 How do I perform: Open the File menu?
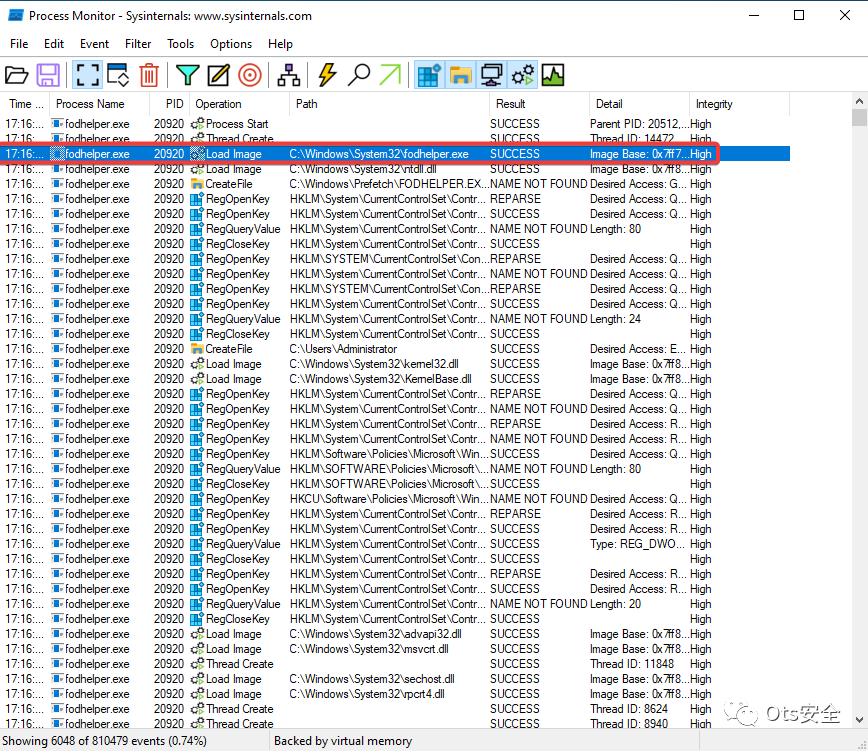tap(19, 44)
